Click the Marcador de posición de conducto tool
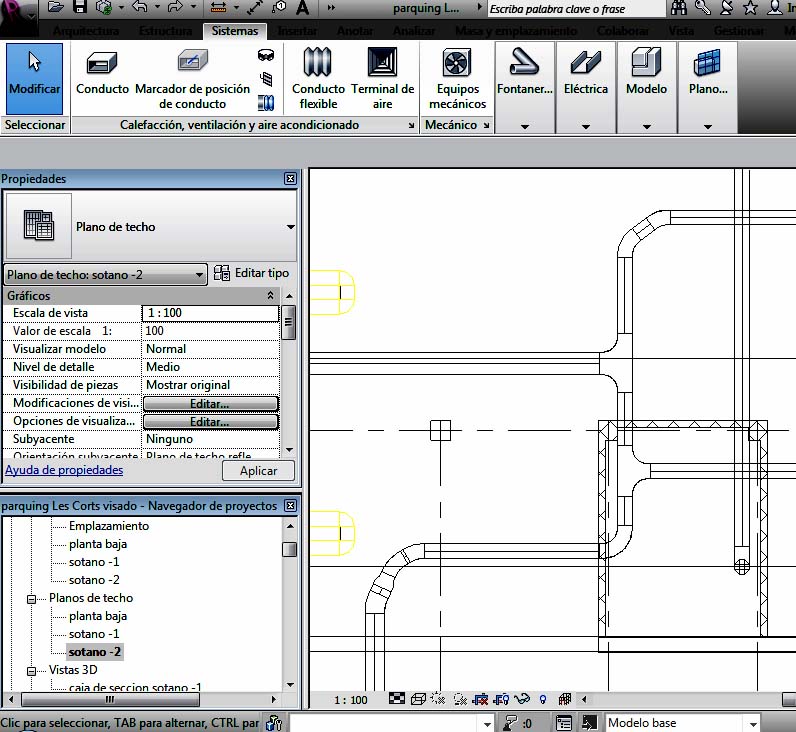This screenshot has height=732, width=796. click(192, 74)
